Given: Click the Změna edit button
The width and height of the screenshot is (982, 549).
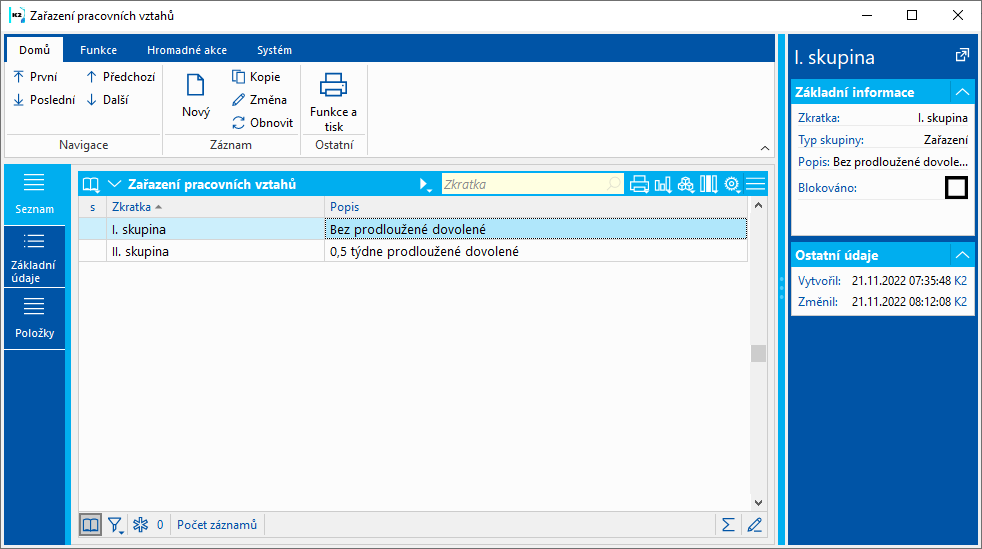Looking at the screenshot, I should [259, 100].
